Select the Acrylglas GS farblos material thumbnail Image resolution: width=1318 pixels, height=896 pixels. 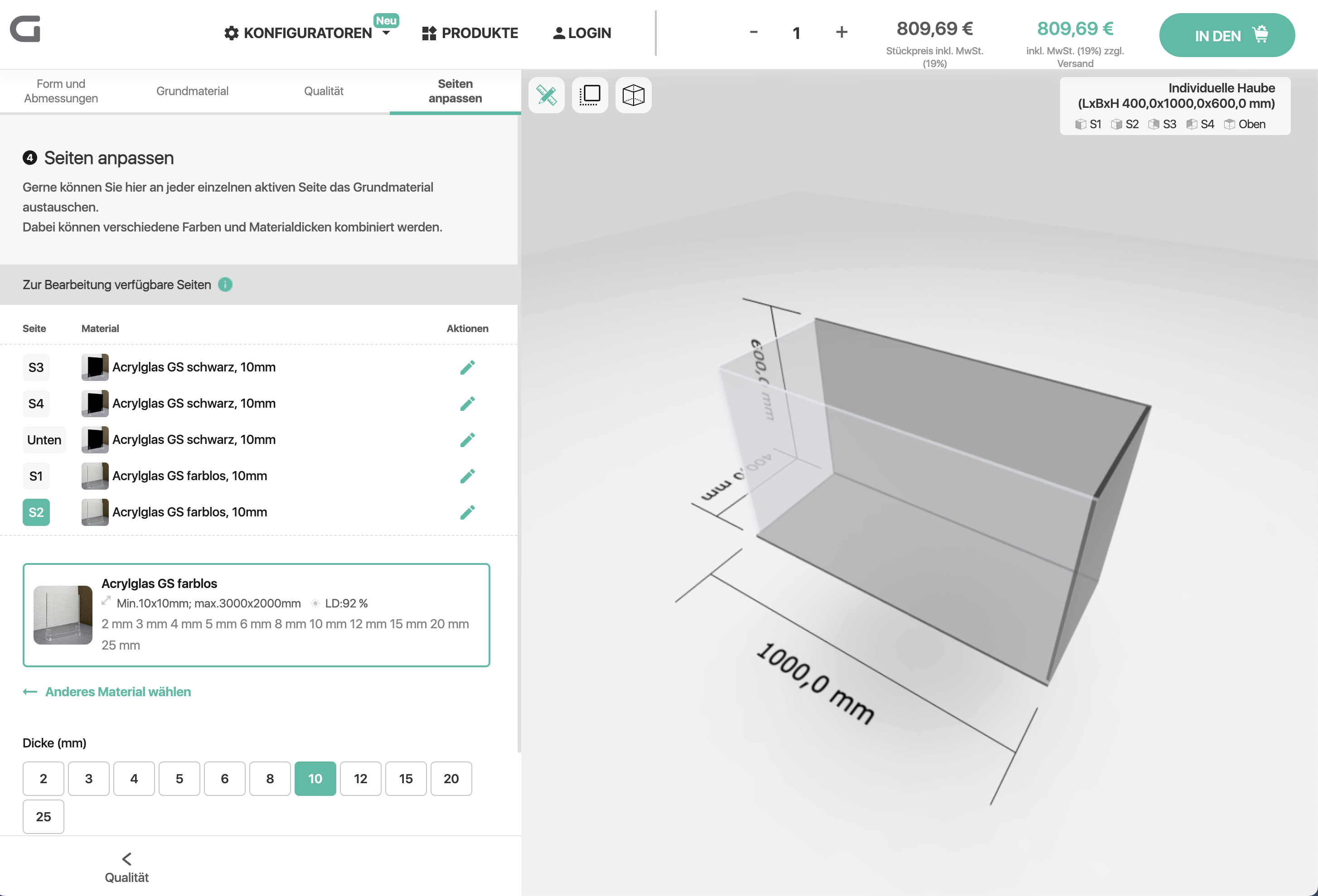click(63, 615)
